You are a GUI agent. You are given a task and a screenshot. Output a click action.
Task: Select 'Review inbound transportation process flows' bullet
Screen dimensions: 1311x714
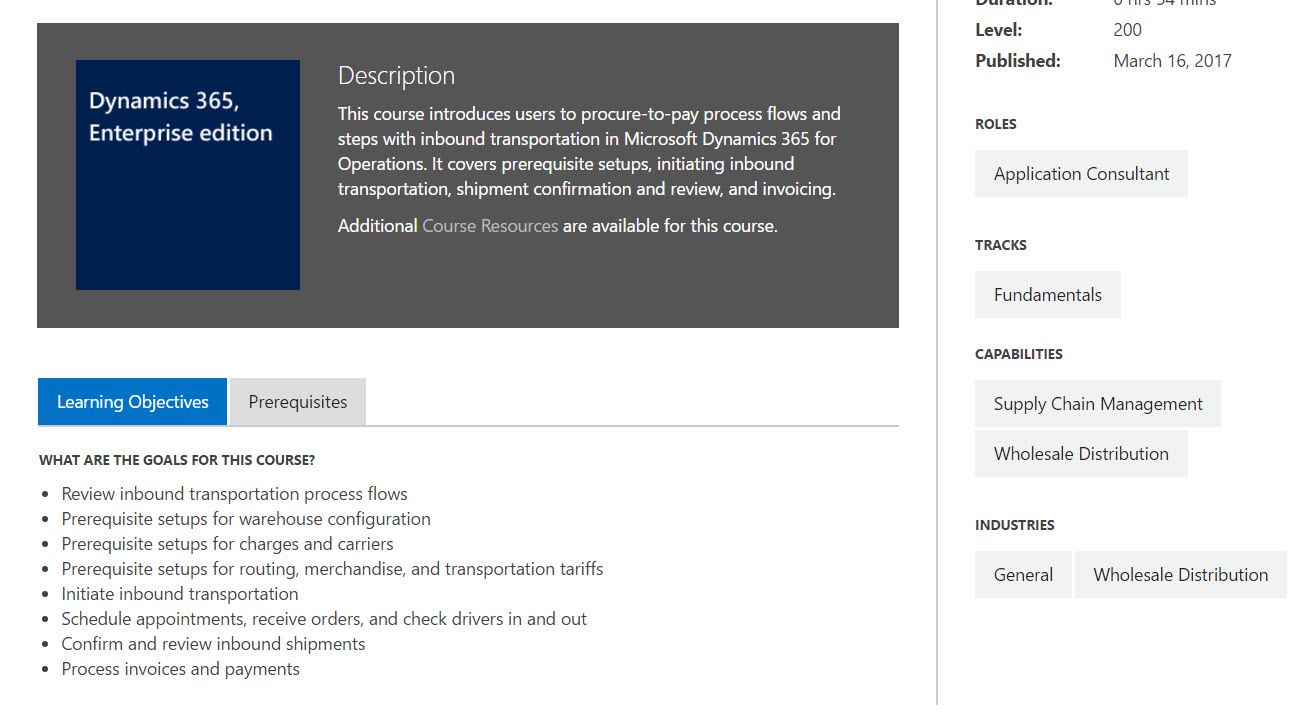click(235, 494)
